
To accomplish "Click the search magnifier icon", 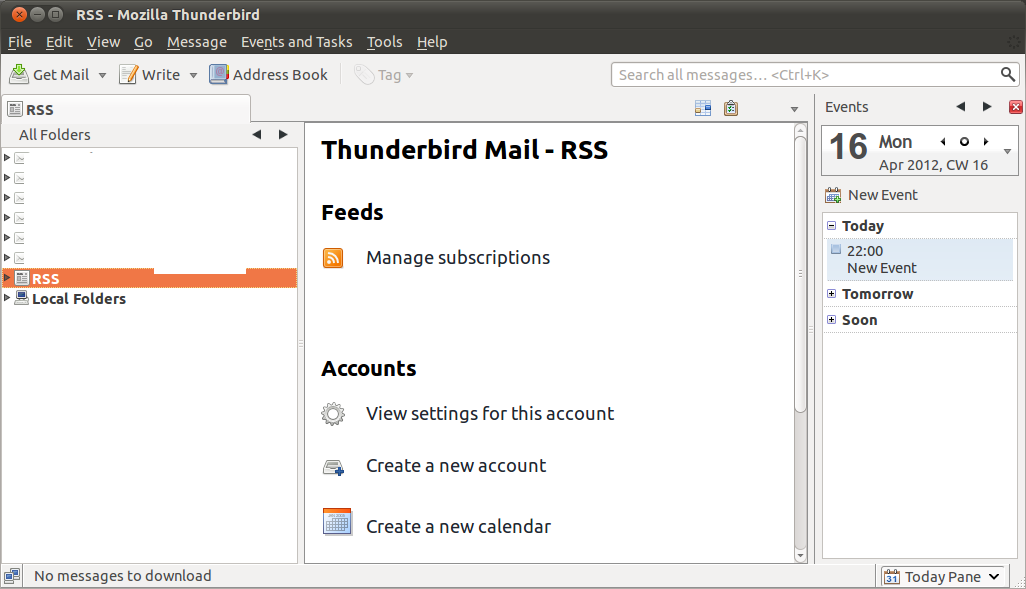I will click(x=1008, y=75).
